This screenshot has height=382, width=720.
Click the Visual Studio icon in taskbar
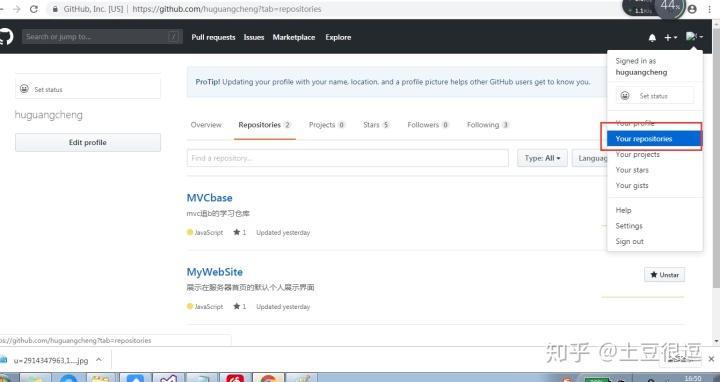pos(169,379)
